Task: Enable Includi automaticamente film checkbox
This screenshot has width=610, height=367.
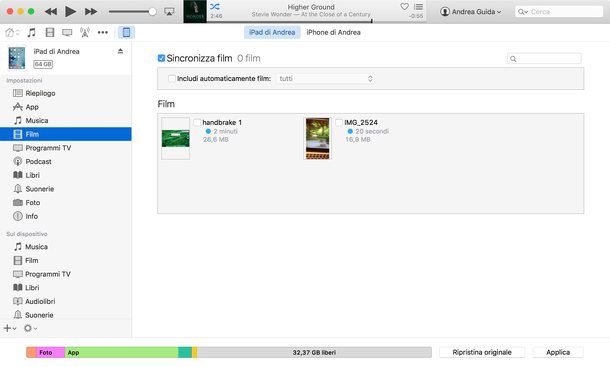Action: 172,79
